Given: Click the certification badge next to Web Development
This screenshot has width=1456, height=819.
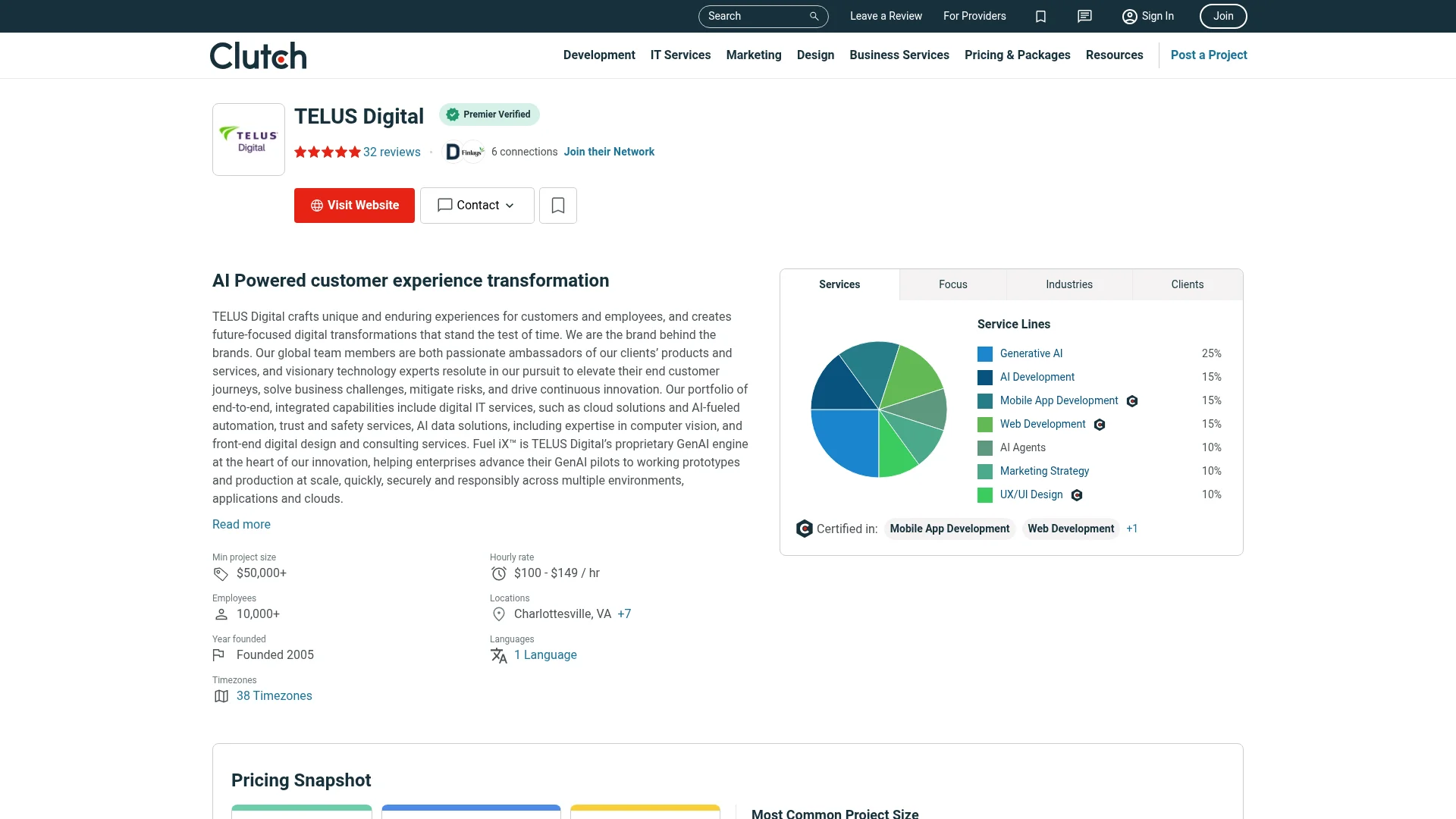Looking at the screenshot, I should [1100, 425].
